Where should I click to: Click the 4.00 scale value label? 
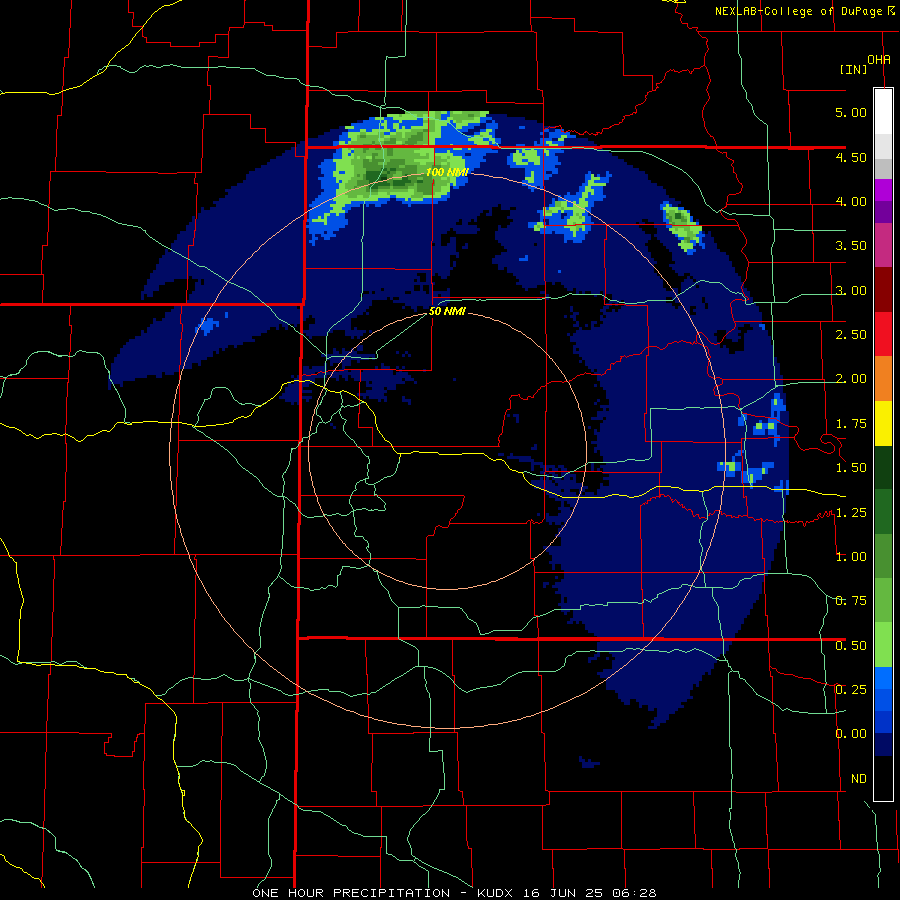pos(851,201)
